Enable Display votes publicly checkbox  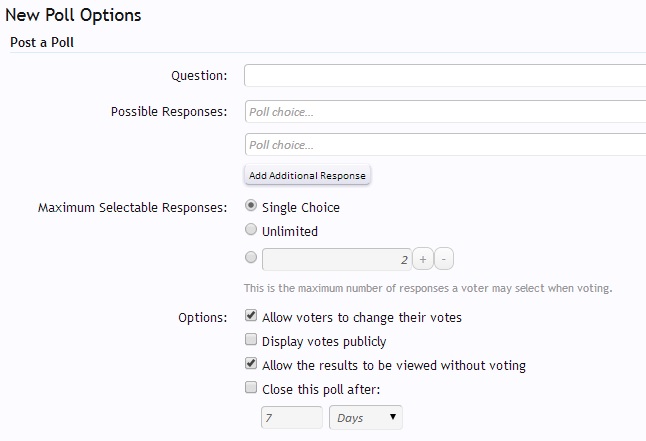pyautogui.click(x=251, y=340)
